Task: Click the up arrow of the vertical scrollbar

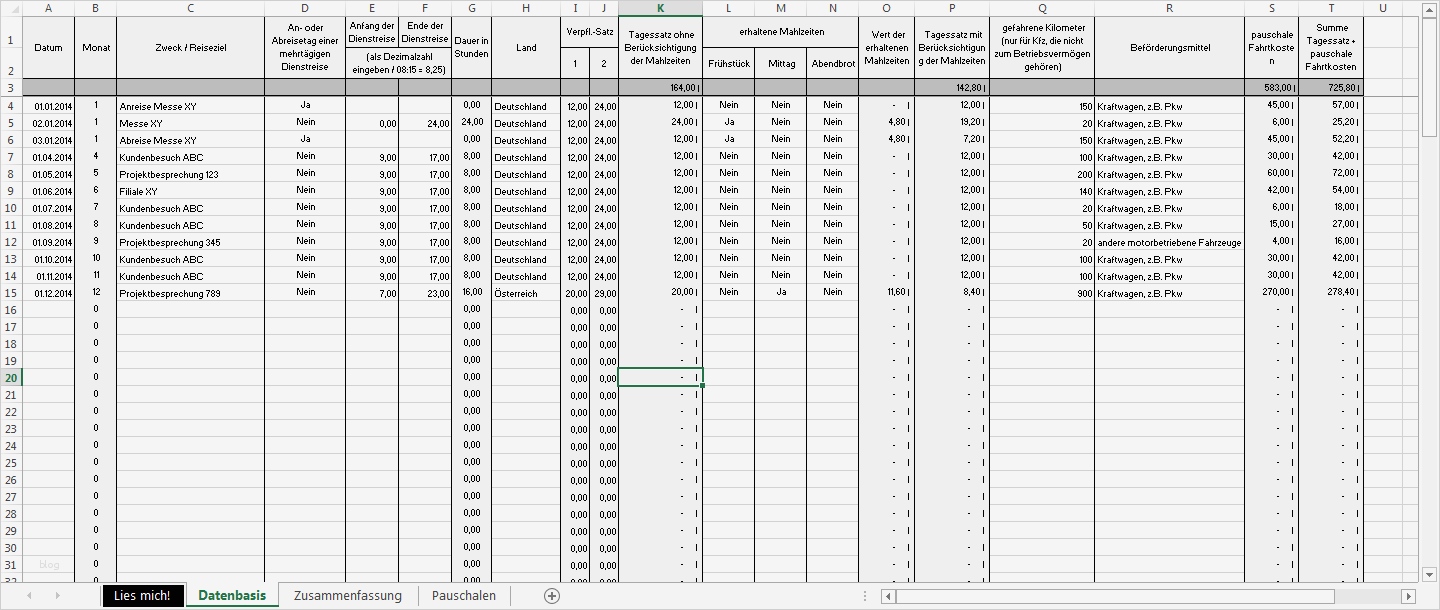Action: [1427, 12]
